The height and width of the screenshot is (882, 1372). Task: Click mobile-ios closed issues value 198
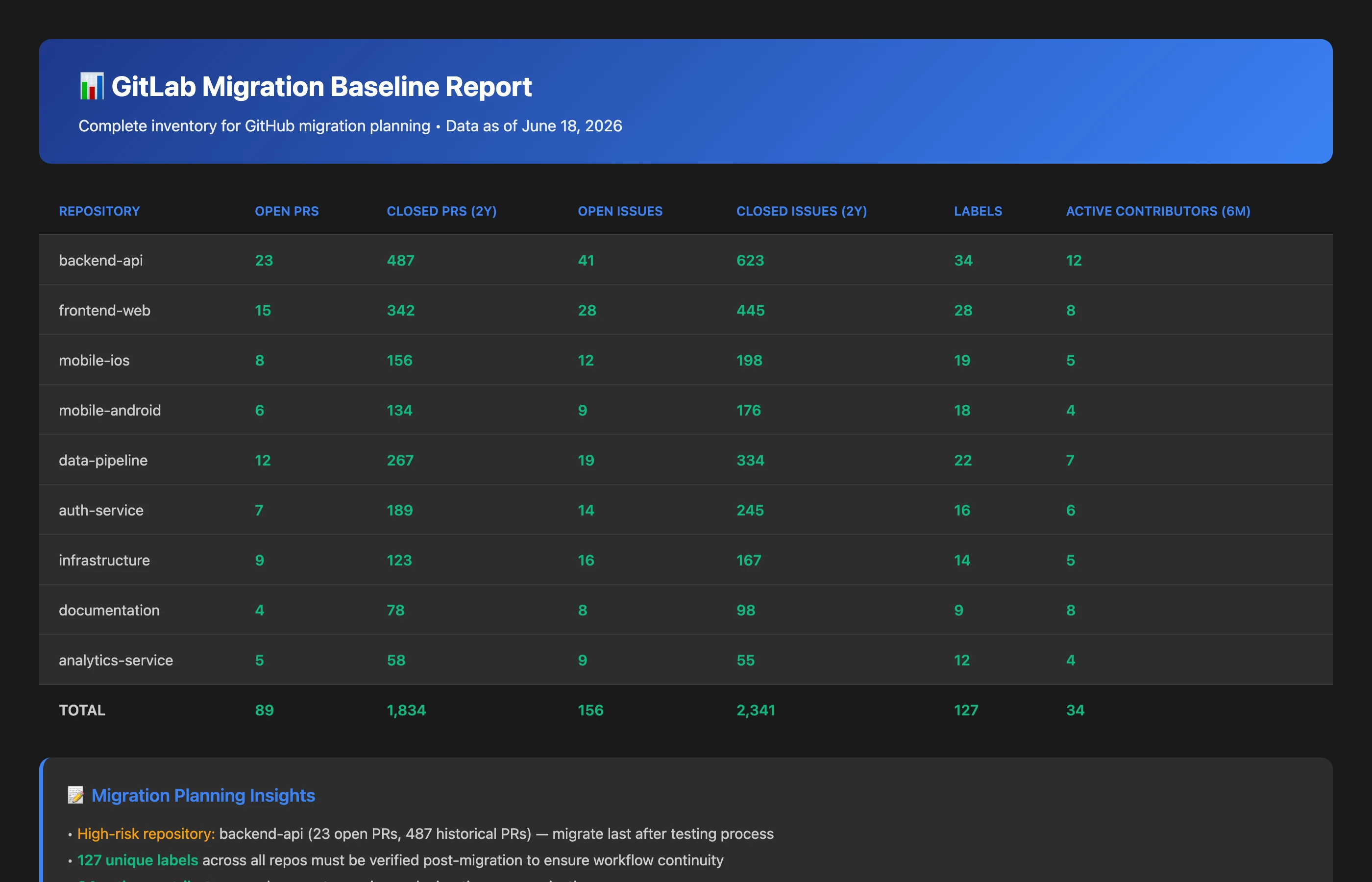tap(749, 360)
